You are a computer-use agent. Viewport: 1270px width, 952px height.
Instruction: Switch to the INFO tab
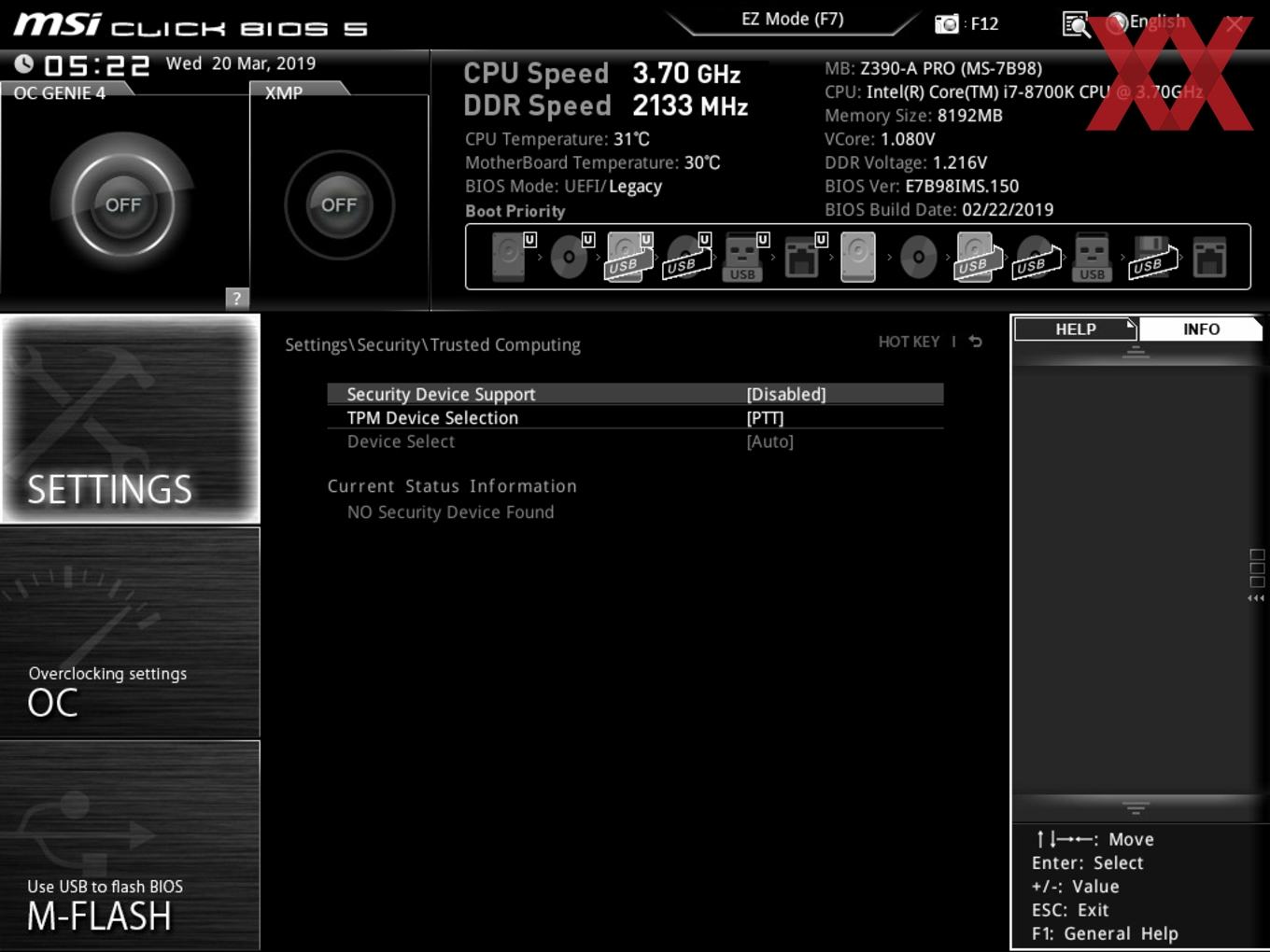1201,329
